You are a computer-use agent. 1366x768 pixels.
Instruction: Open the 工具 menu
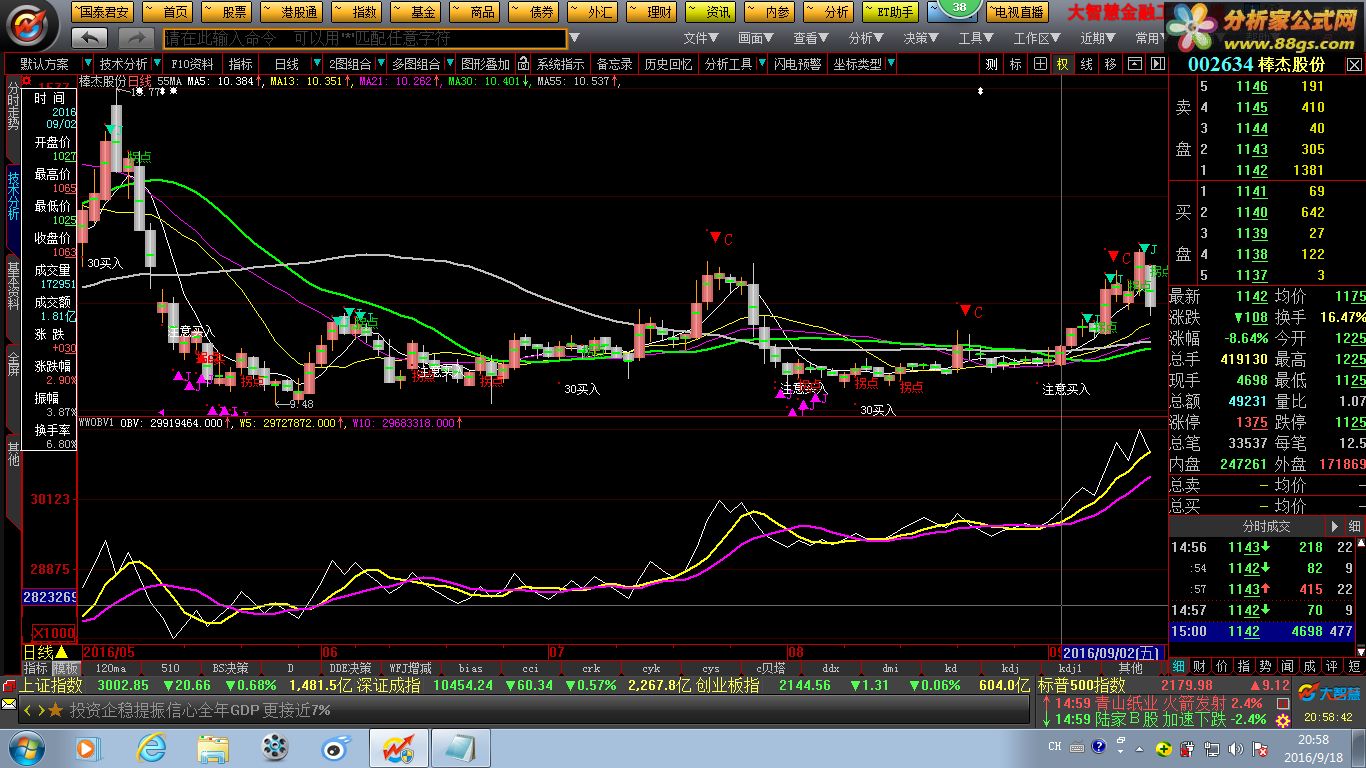[x=976, y=38]
